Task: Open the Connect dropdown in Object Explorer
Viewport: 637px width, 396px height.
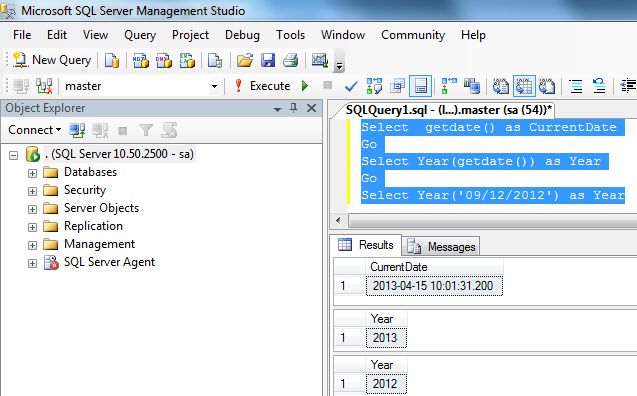Action: [x=35, y=130]
